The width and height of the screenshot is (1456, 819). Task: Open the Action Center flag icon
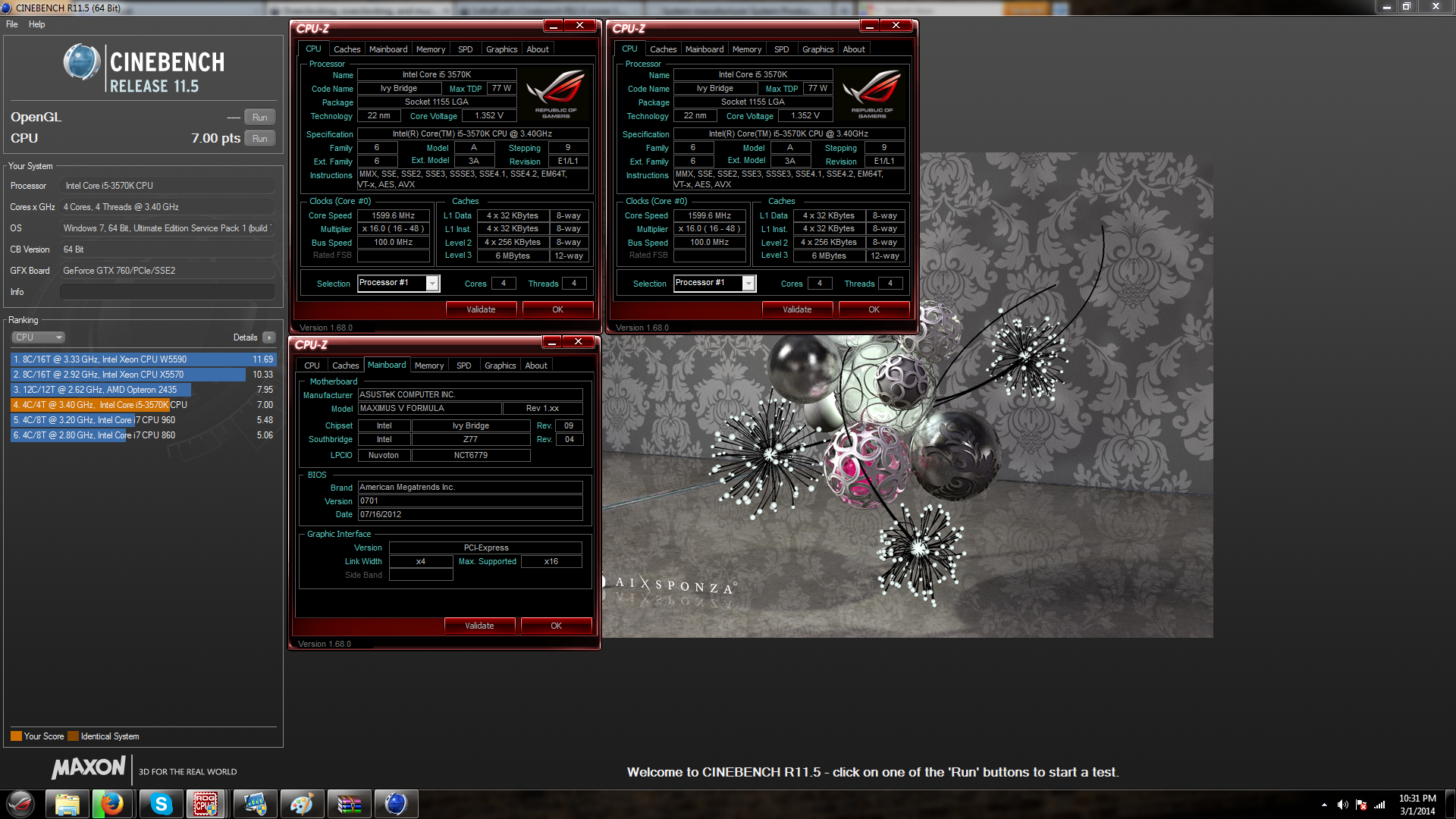[1361, 805]
